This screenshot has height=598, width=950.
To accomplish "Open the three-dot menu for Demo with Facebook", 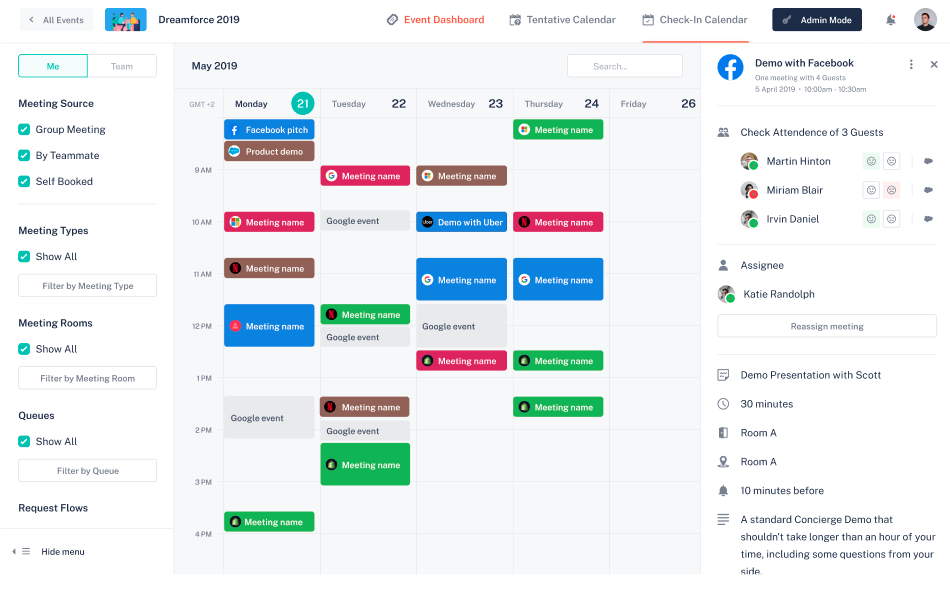I will click(911, 64).
